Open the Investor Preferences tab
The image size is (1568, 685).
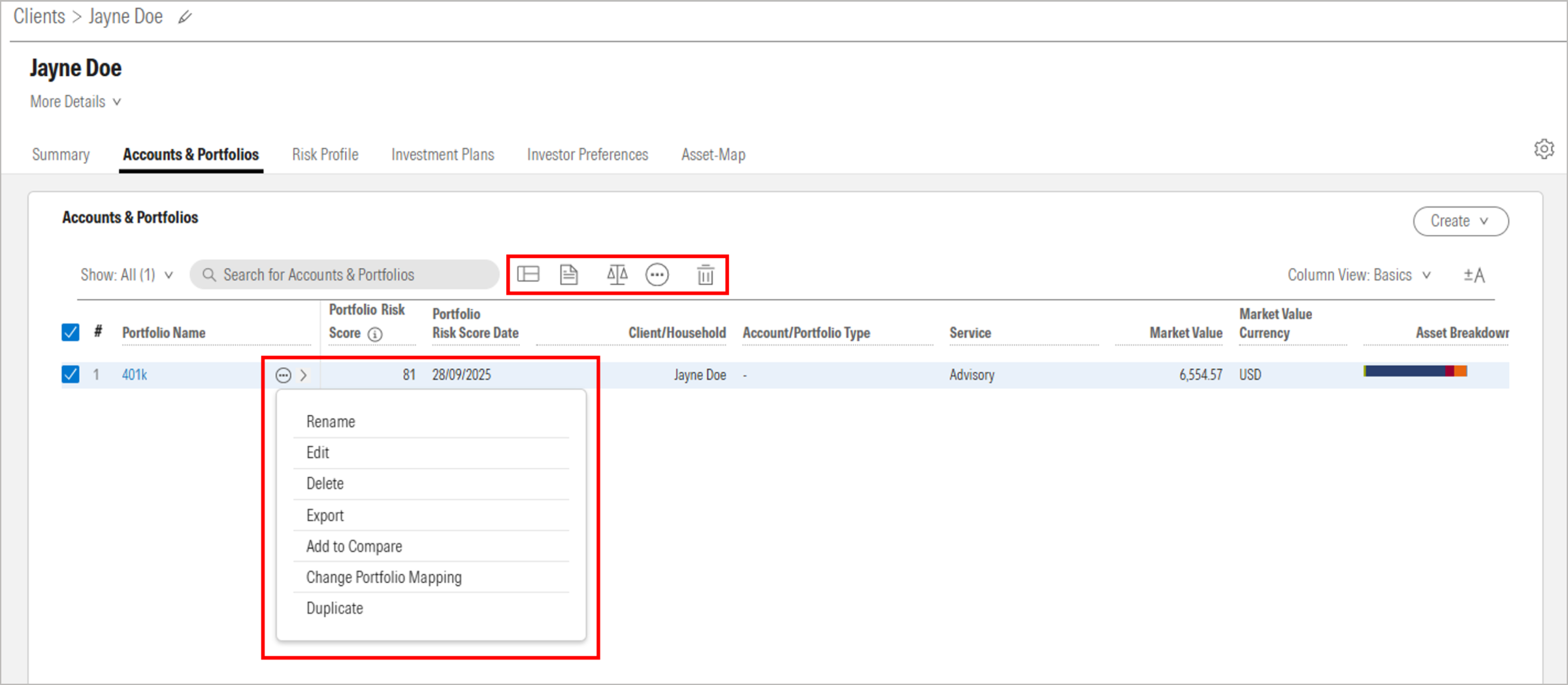point(587,155)
